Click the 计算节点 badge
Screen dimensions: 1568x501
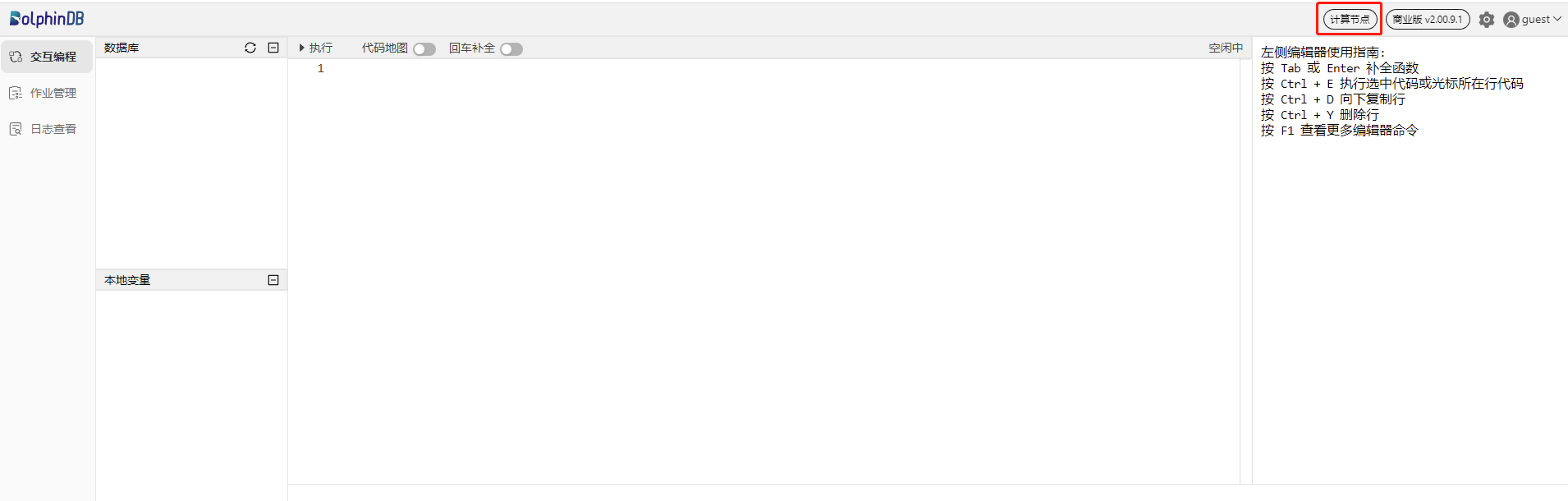pyautogui.click(x=1350, y=20)
